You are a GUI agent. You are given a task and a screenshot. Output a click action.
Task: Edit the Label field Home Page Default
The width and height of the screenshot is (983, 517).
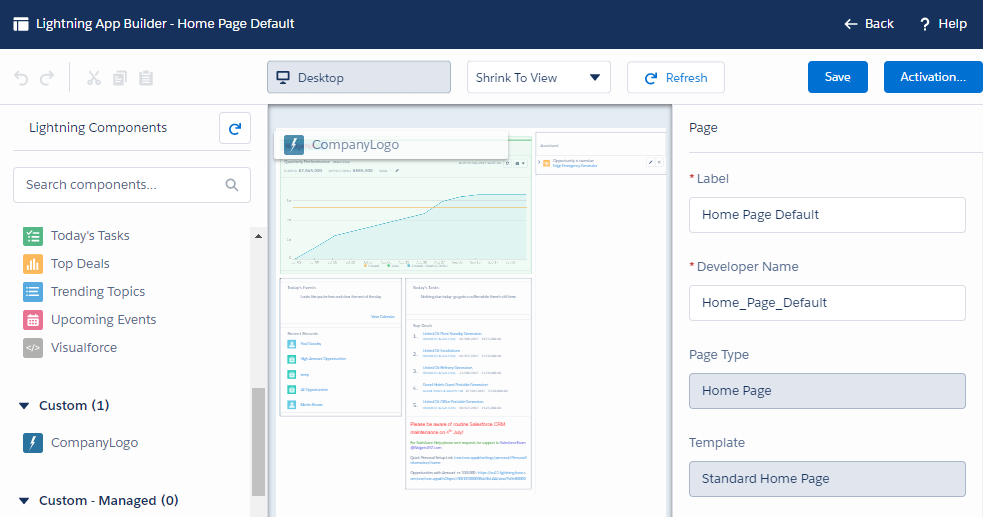click(827, 215)
